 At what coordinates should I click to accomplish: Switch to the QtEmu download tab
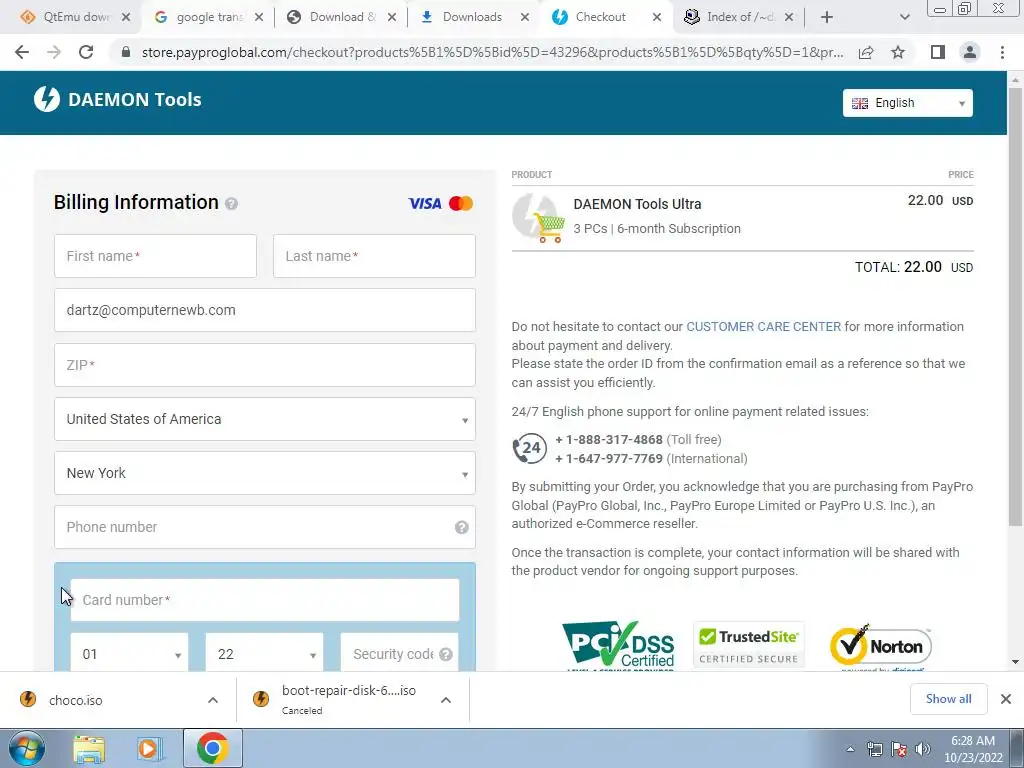(x=69, y=17)
